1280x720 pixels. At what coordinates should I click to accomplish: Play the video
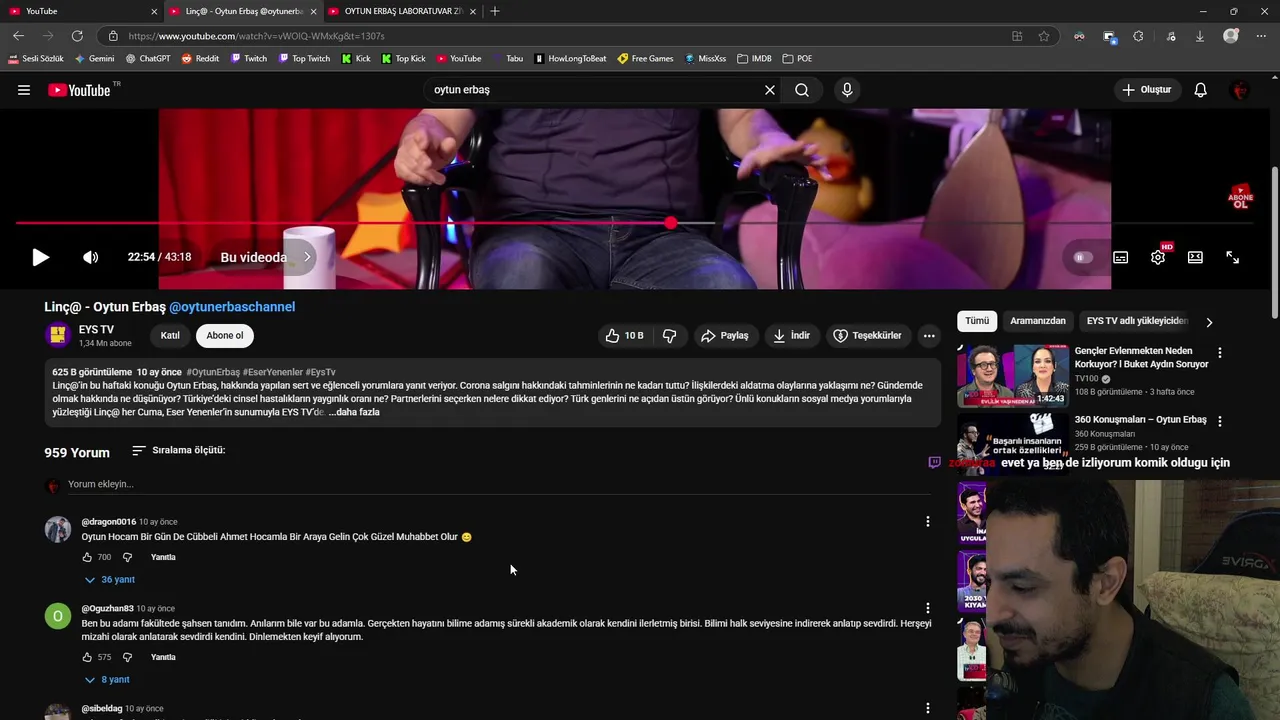(40, 257)
